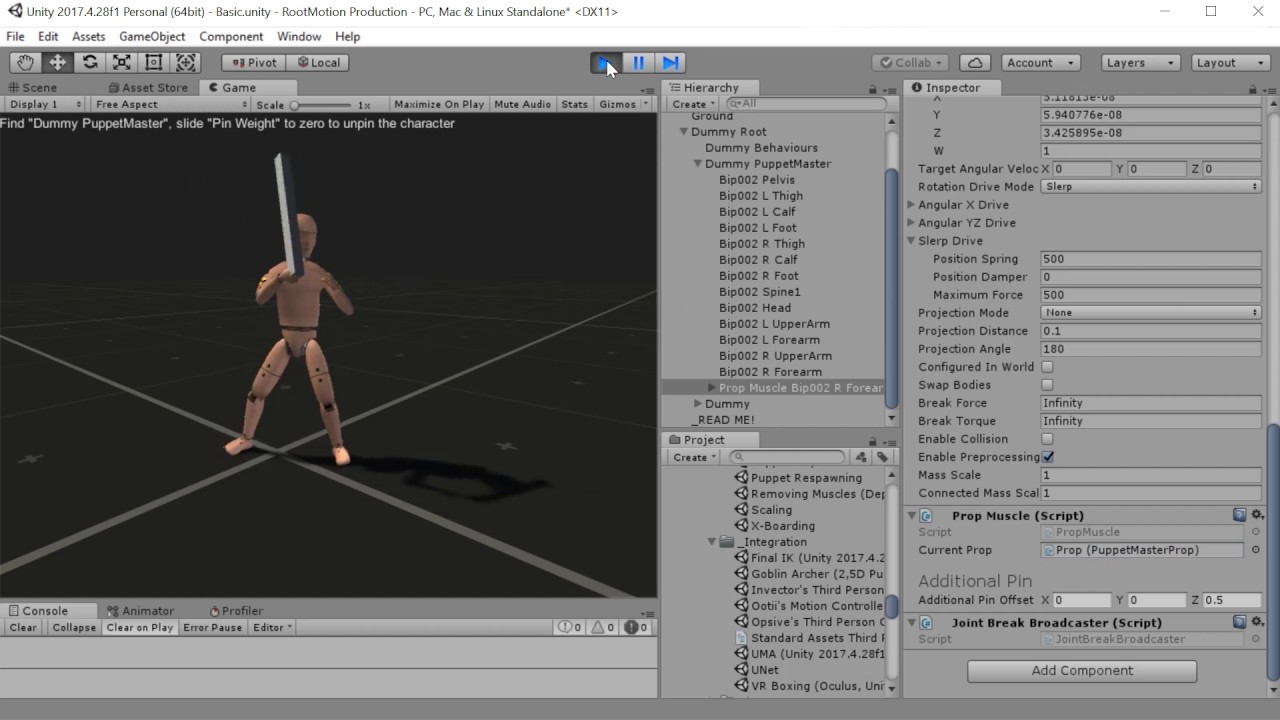Click the Game view Scale slider
1280x720 pixels.
(x=322, y=104)
